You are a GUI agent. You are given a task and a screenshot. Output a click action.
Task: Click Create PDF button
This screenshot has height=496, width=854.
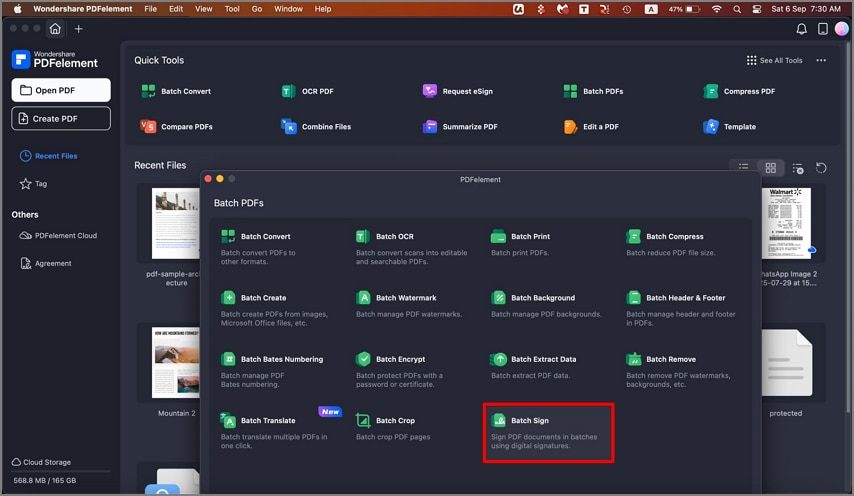click(x=61, y=119)
